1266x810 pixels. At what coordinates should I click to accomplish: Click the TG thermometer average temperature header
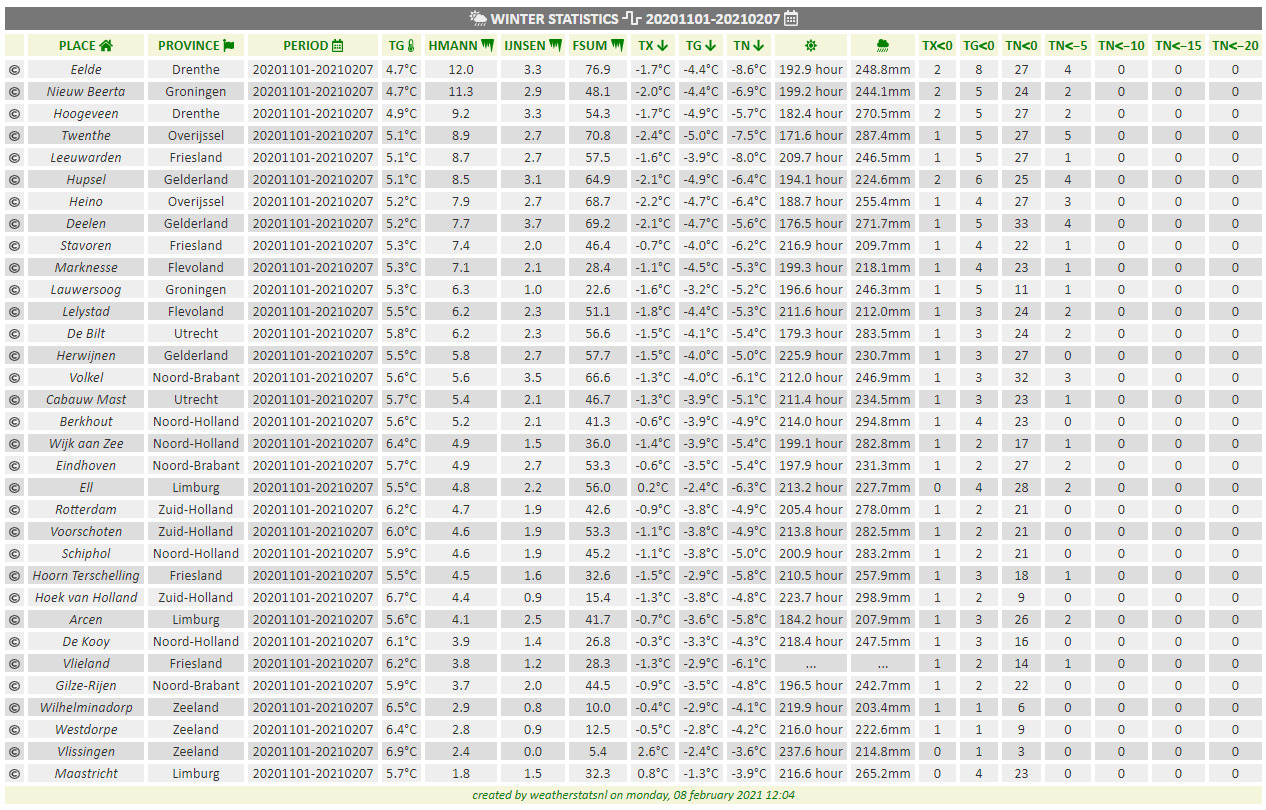[x=401, y=45]
